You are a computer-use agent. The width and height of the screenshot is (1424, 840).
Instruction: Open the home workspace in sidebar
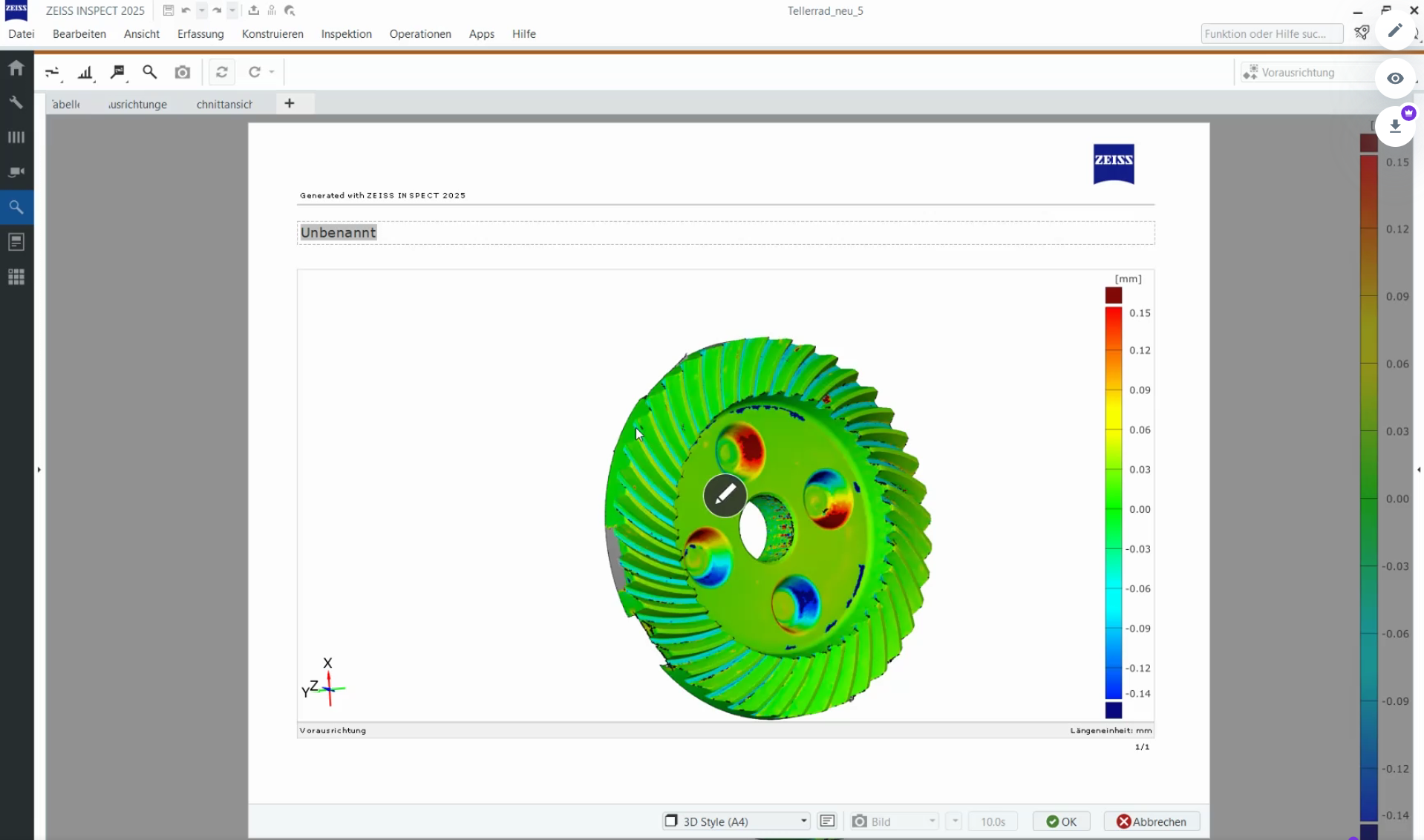16,68
